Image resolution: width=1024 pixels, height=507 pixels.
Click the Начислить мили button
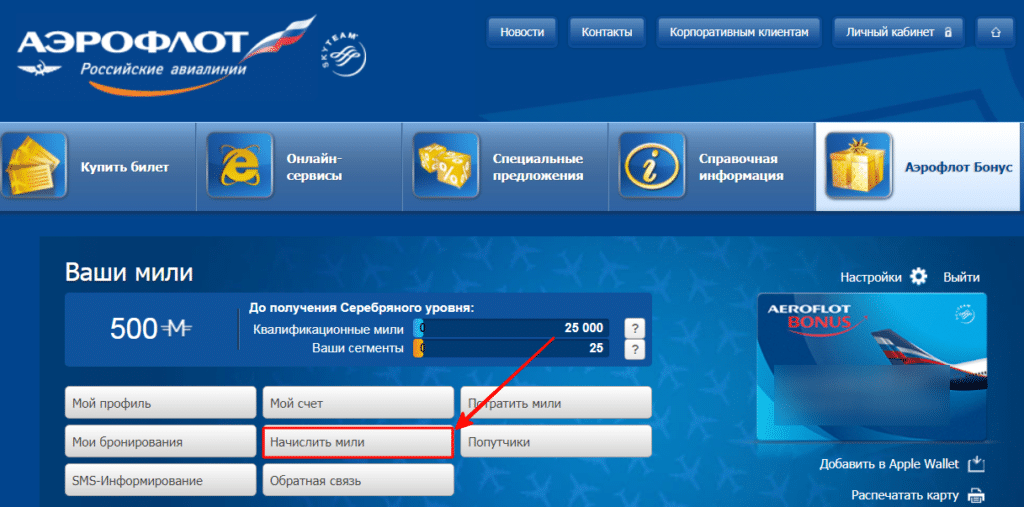358,442
